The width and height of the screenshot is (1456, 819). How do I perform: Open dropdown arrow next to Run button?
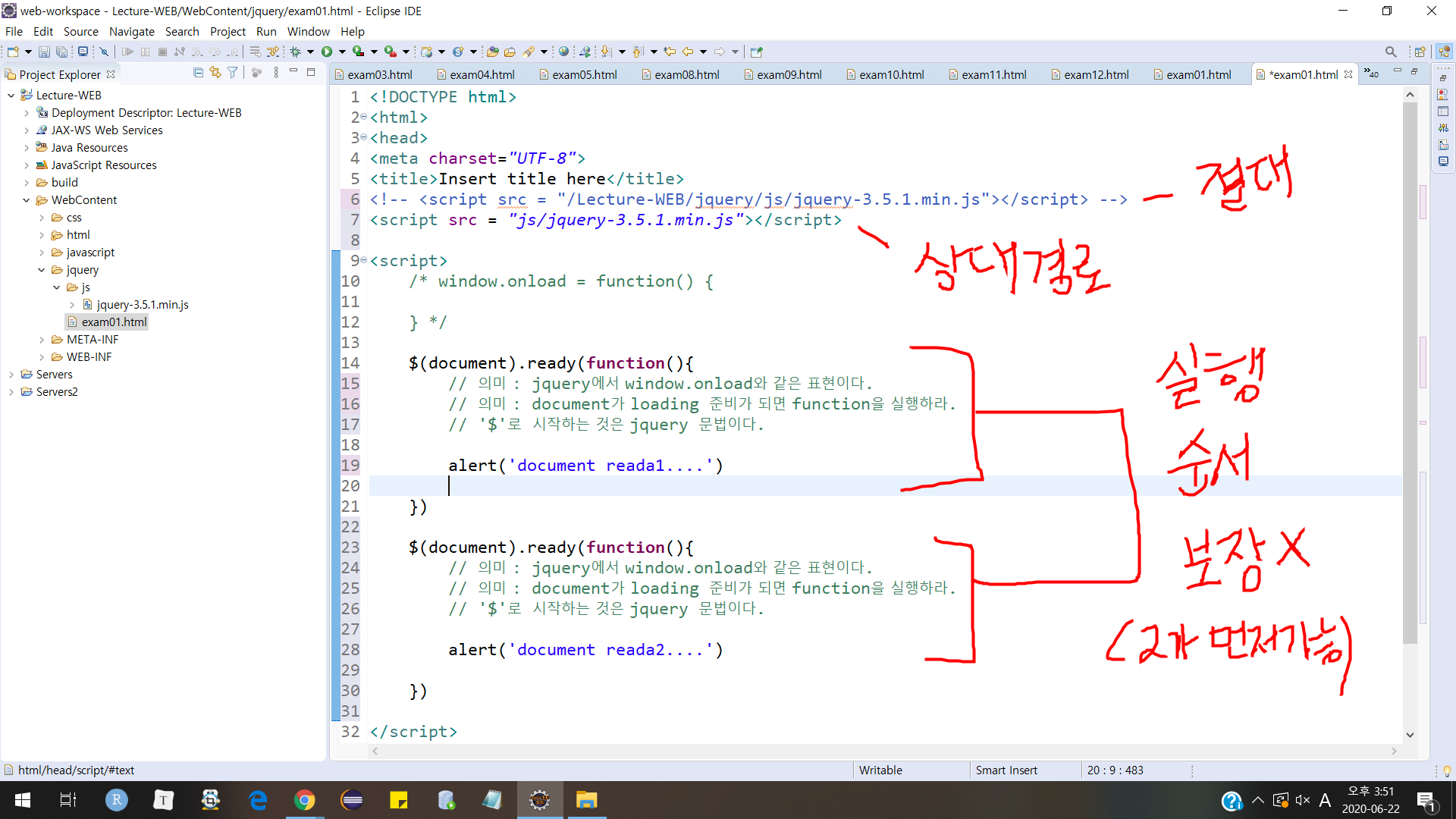(342, 52)
